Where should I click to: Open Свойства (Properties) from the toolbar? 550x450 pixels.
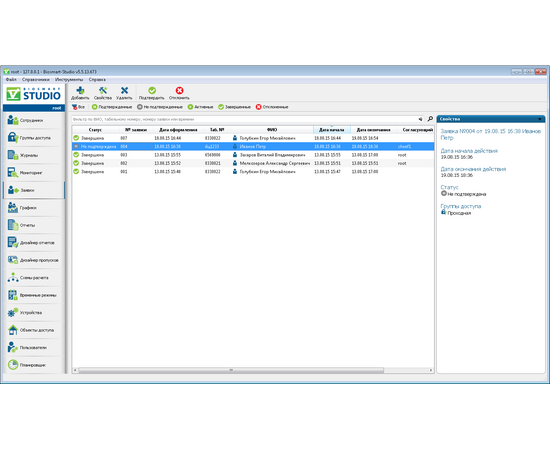(x=103, y=93)
